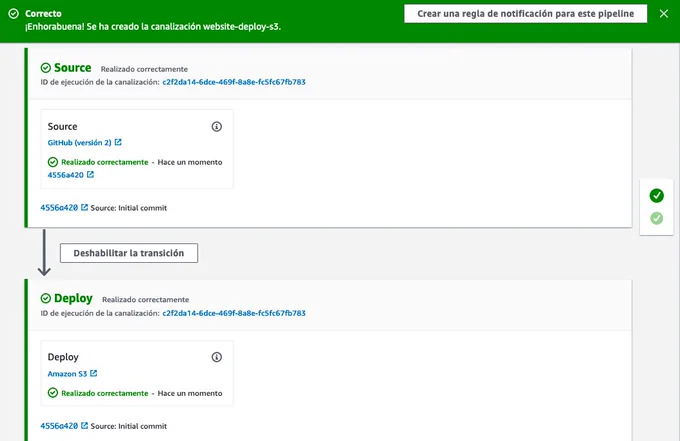Open the Source action info icon

pyautogui.click(x=216, y=127)
